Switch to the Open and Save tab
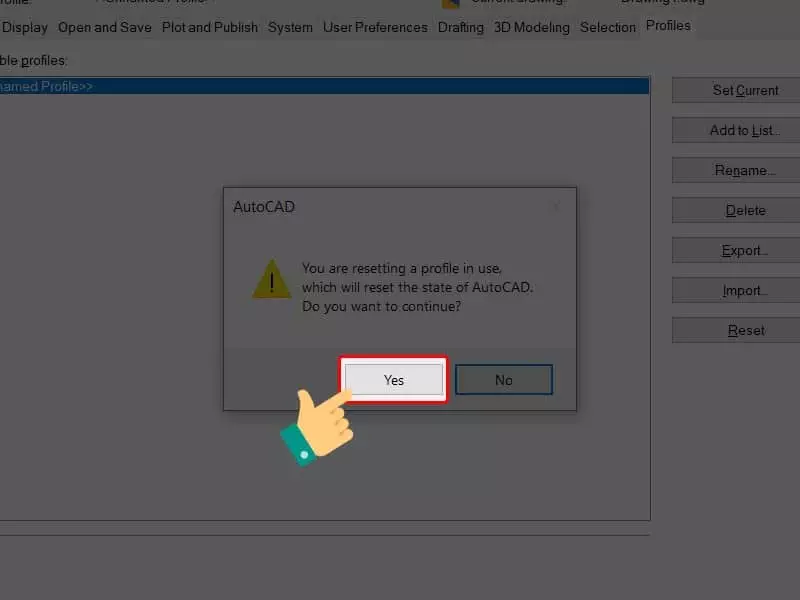800x600 pixels. pyautogui.click(x=105, y=27)
